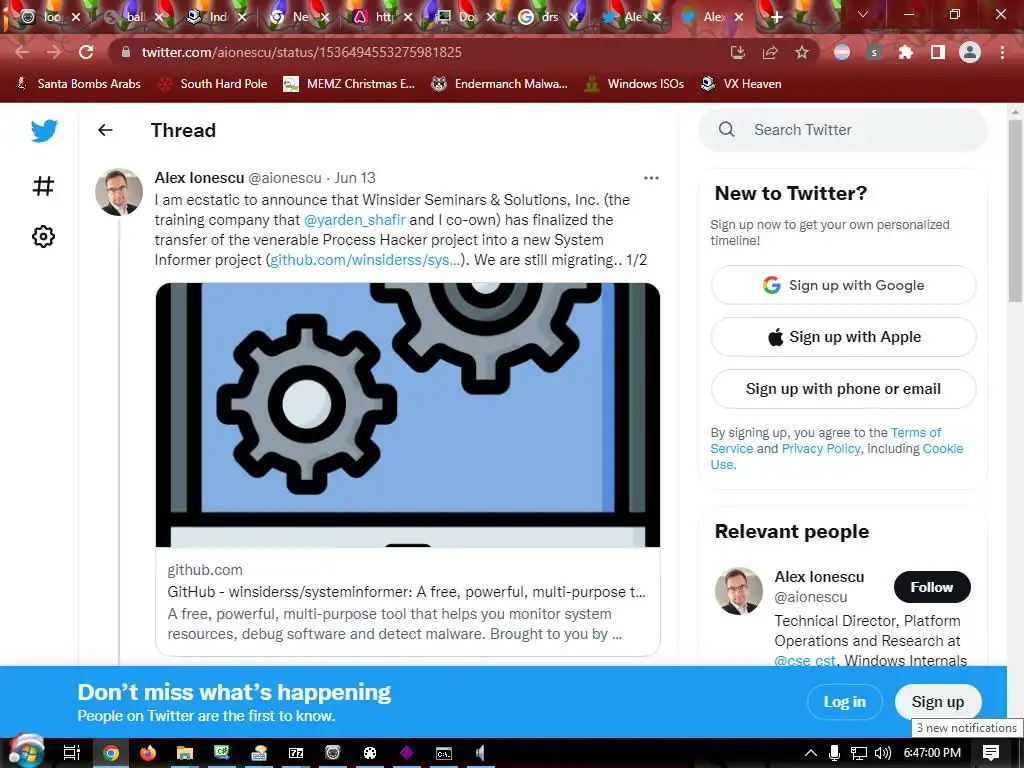Expand the tab search chevron

863,14
